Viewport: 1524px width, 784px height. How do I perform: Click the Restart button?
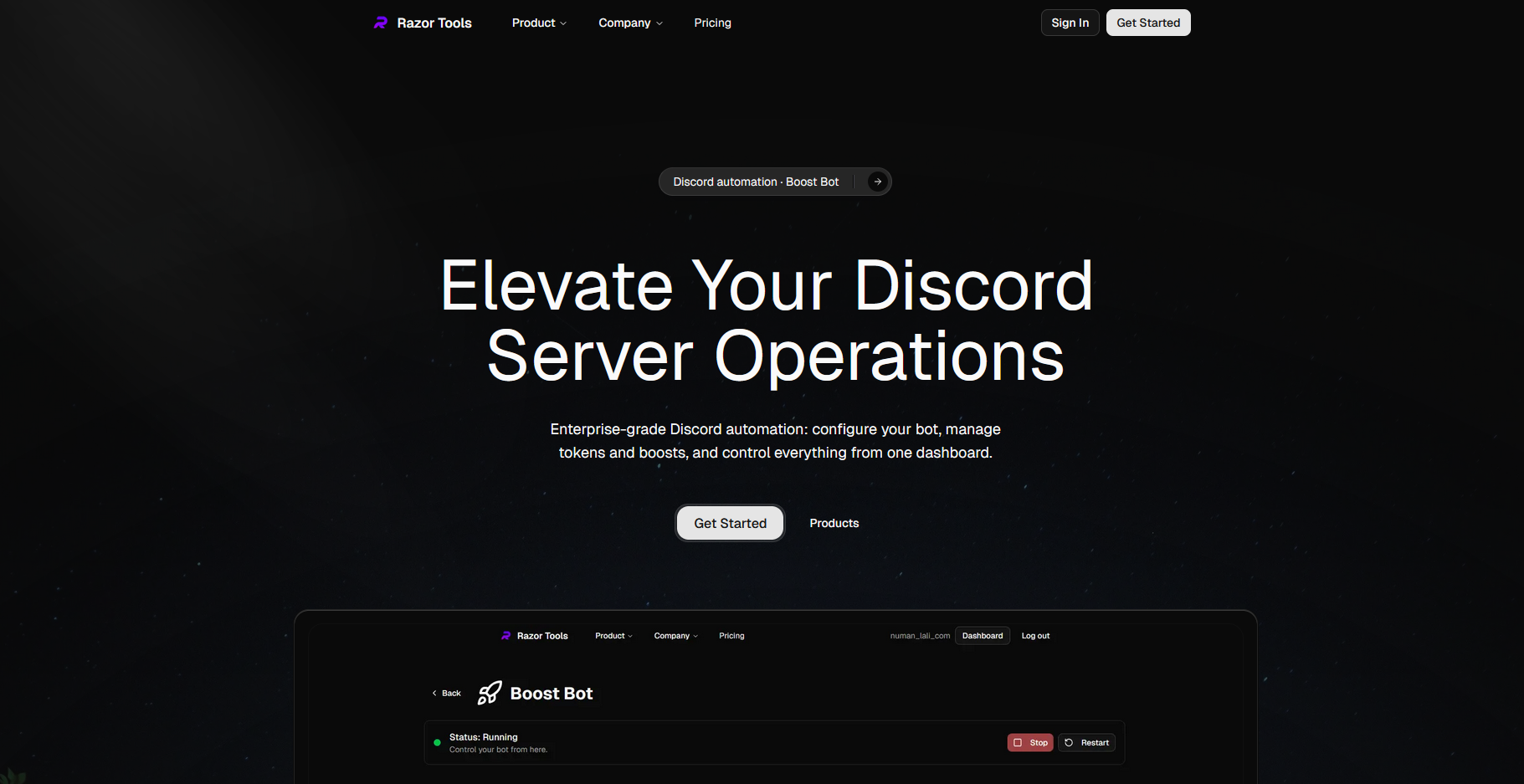(x=1087, y=742)
